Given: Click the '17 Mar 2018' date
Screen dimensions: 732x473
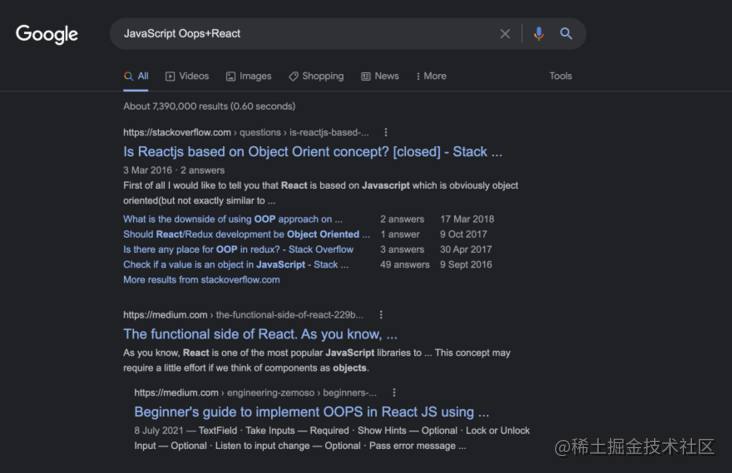Looking at the screenshot, I should (x=467, y=219).
